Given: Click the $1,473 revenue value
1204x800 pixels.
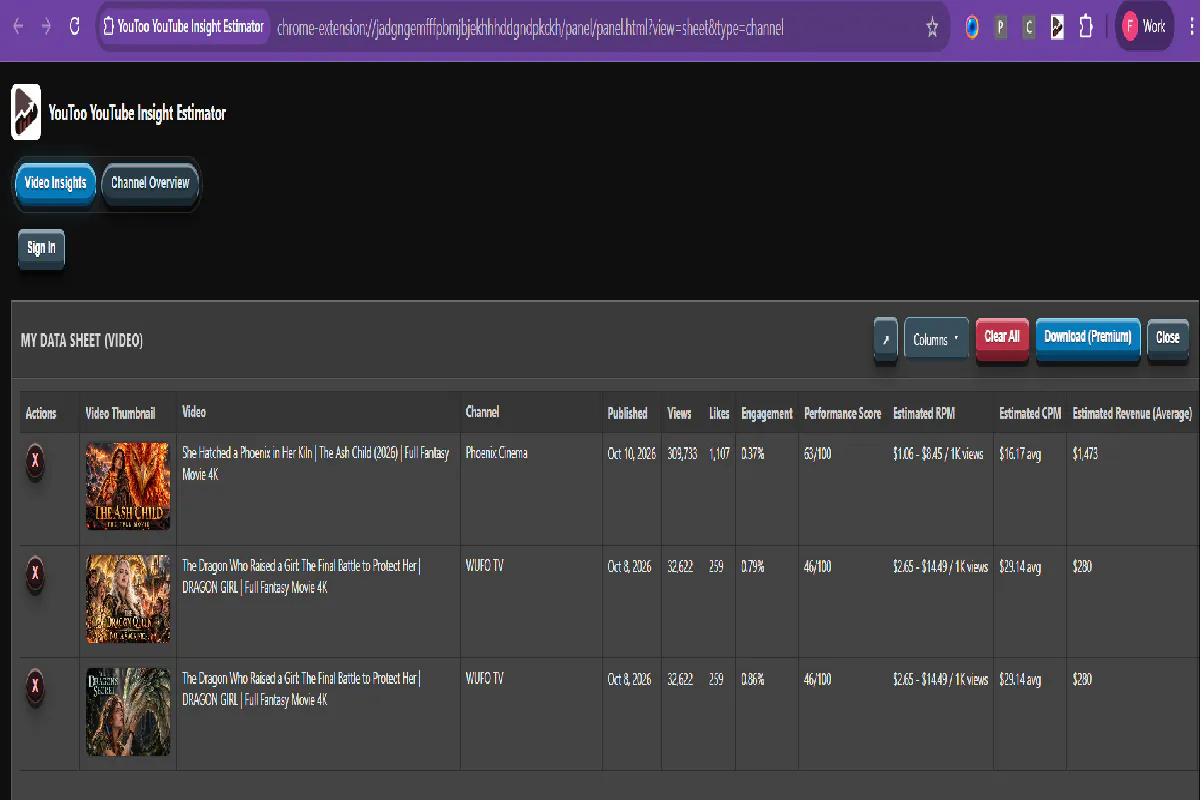Looking at the screenshot, I should [x=1086, y=454].
